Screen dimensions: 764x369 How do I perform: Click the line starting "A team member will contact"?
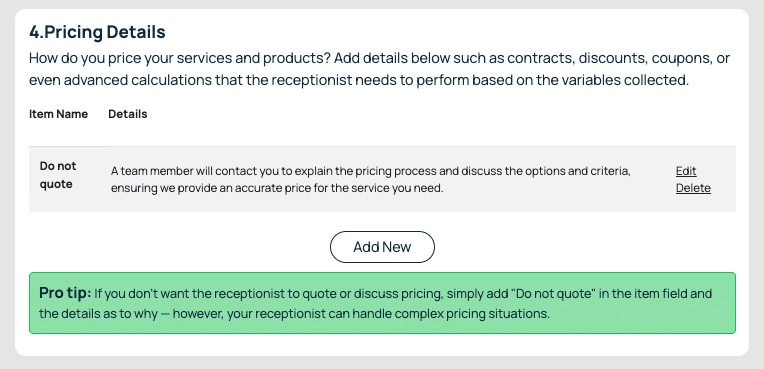click(371, 172)
